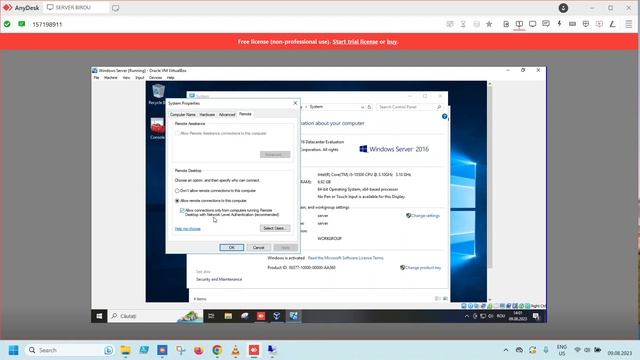The width and height of the screenshot is (640, 360).
Task: Click the remote taskbar search box
Action: 155,316
